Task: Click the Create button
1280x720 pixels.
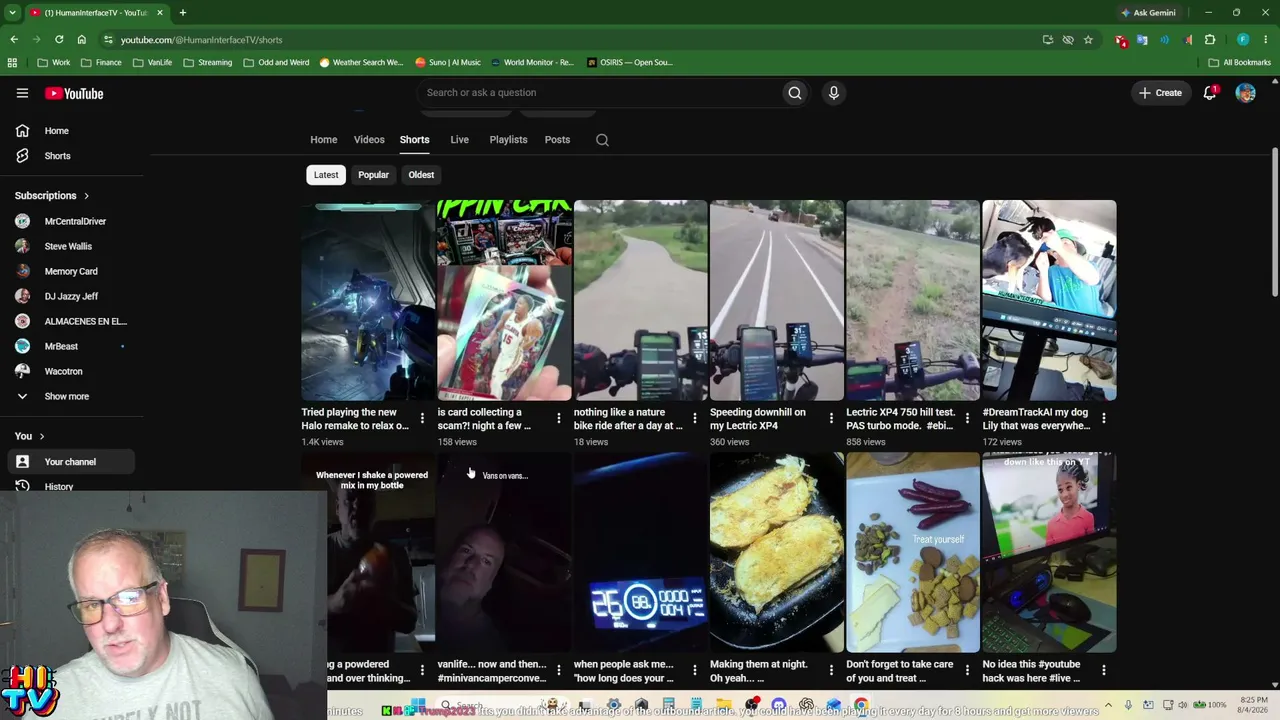Action: pyautogui.click(x=1160, y=93)
